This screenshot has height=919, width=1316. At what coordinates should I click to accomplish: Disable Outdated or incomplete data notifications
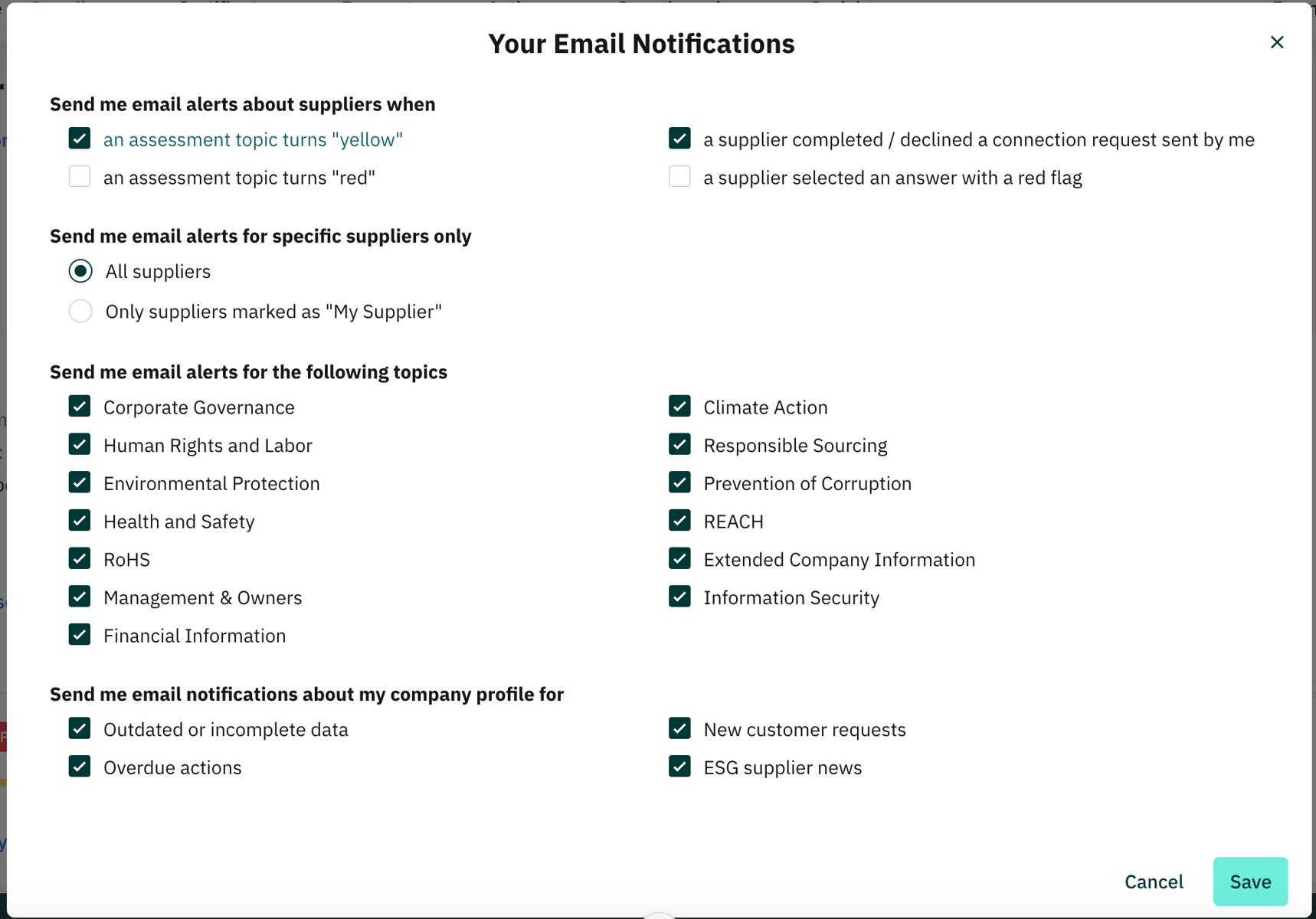[x=79, y=728]
